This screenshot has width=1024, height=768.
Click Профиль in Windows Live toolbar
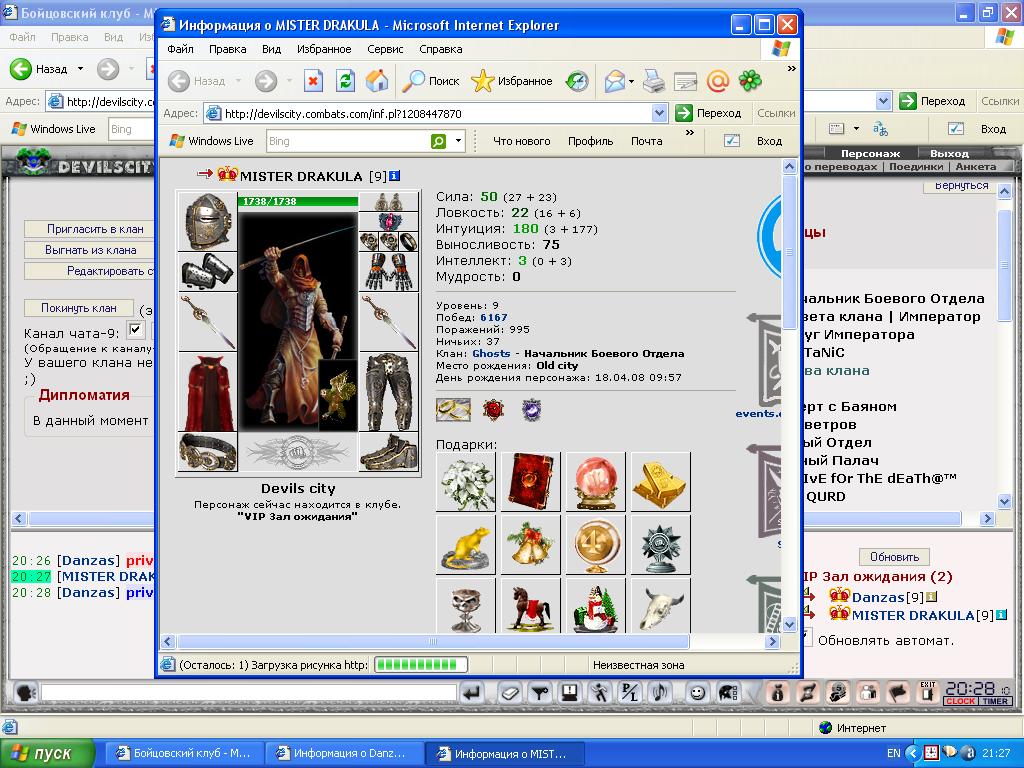(x=590, y=141)
